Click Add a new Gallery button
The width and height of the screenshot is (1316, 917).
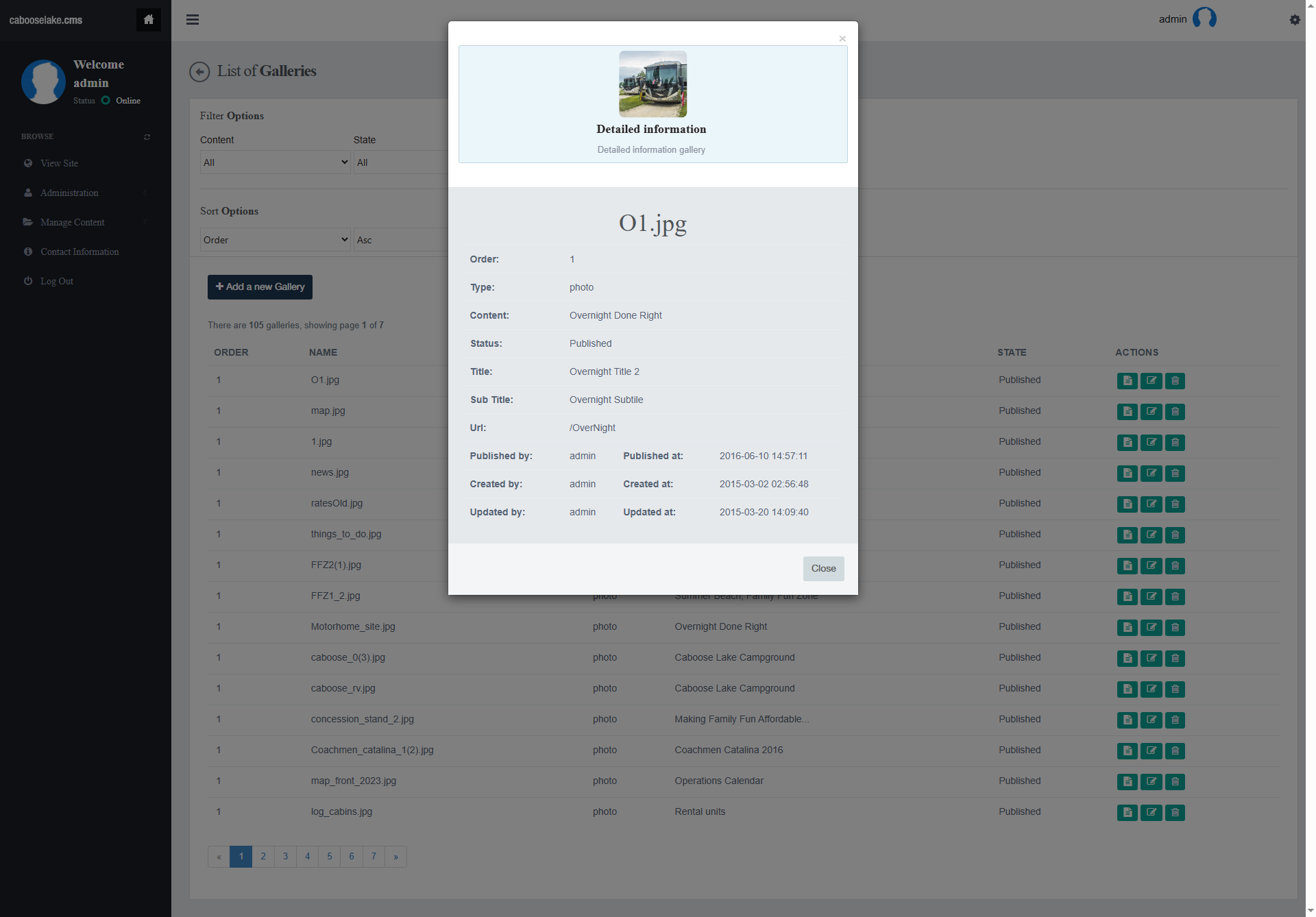260,287
